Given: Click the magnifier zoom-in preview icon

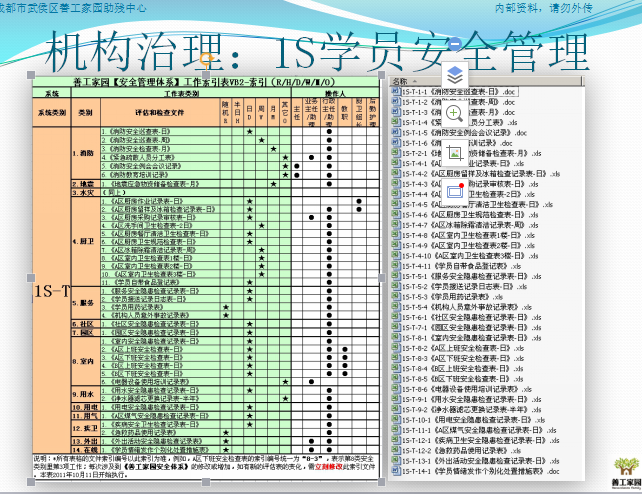Looking at the screenshot, I should (x=455, y=113).
